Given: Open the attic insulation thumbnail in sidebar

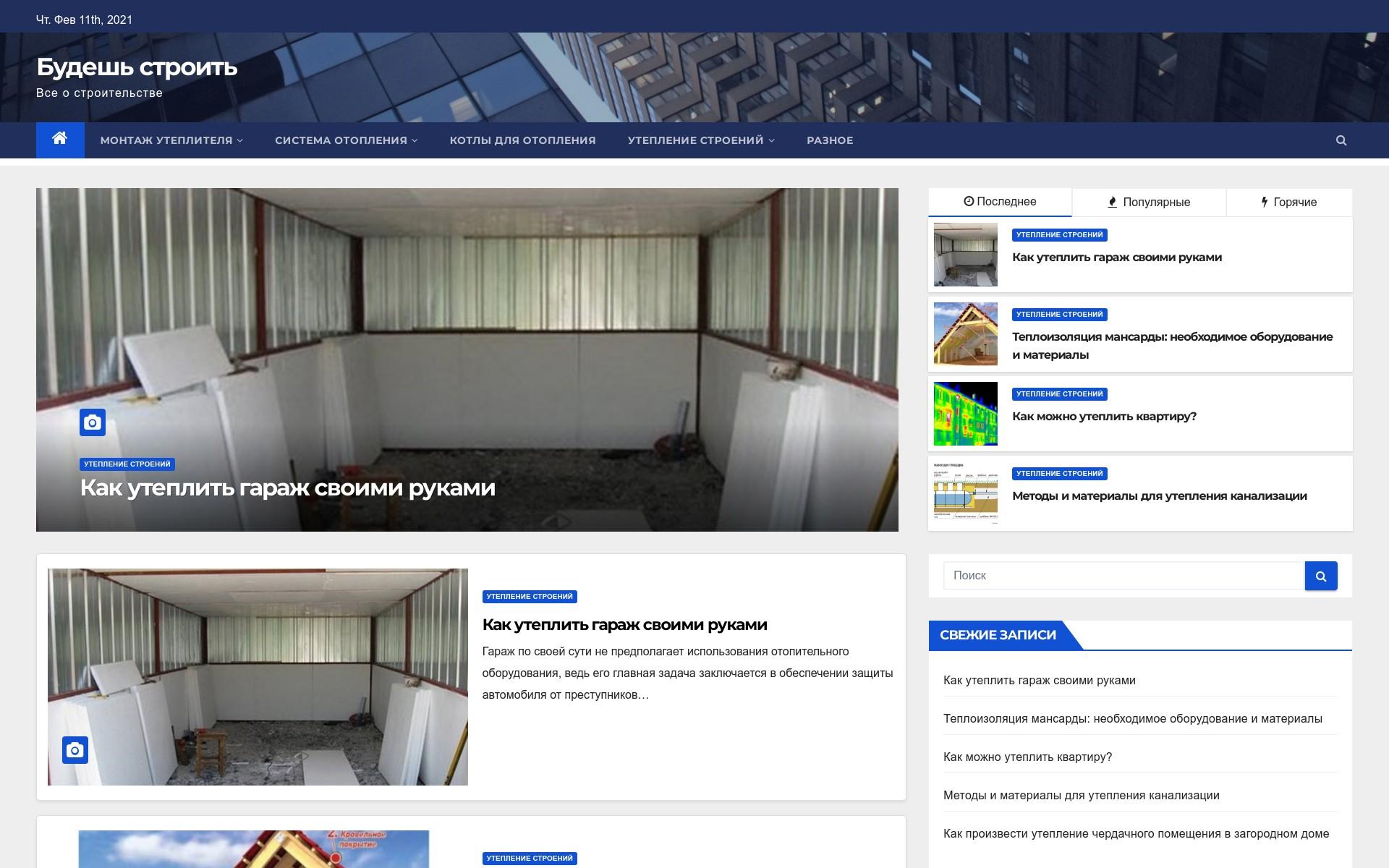Looking at the screenshot, I should [x=965, y=334].
